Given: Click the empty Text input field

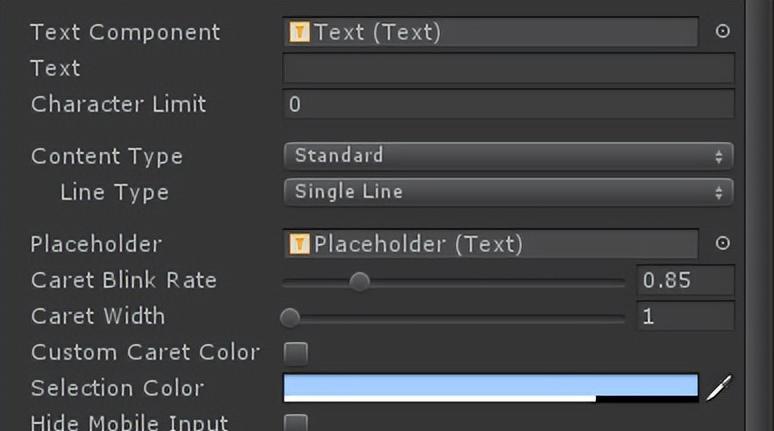Looking at the screenshot, I should [x=508, y=68].
